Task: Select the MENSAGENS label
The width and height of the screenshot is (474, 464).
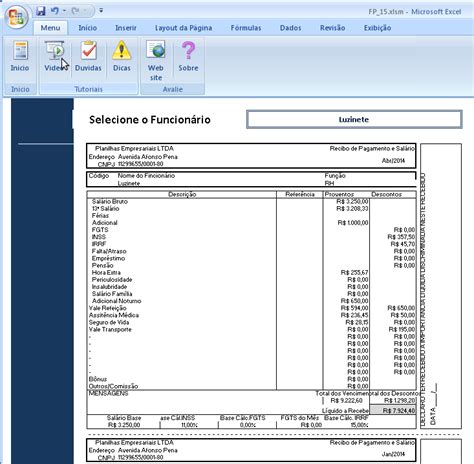Action: (108, 393)
